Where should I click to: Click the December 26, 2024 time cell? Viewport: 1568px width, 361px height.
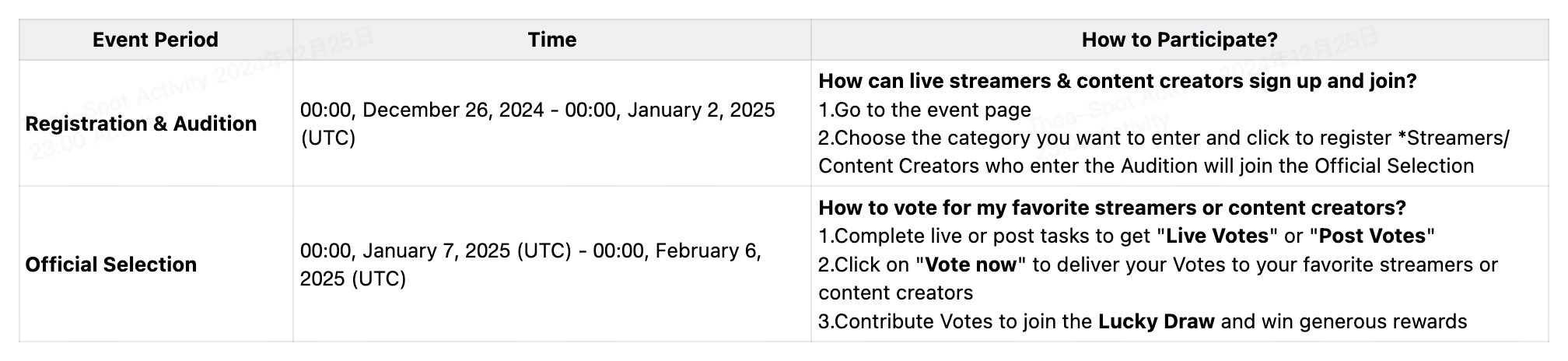[537, 124]
